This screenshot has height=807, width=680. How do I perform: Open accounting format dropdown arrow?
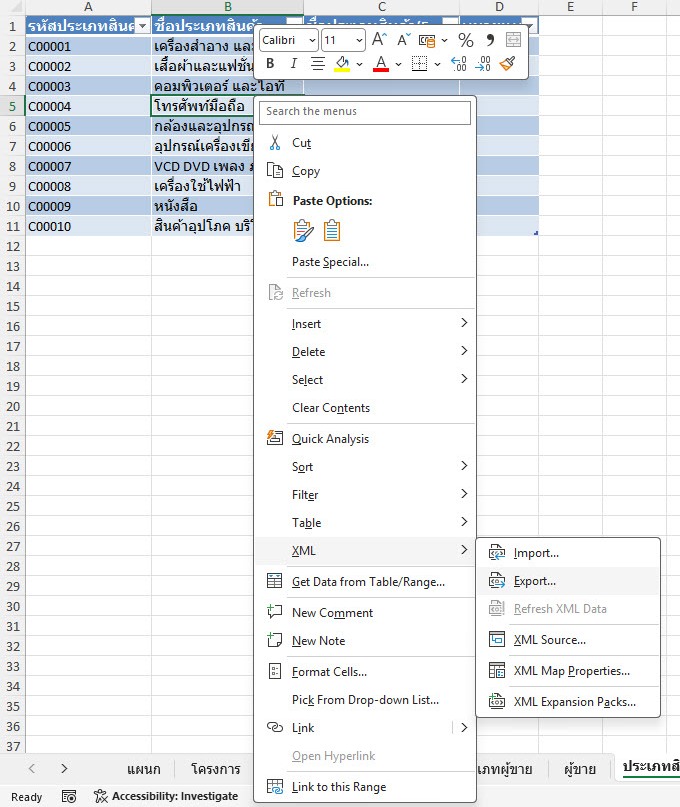(x=444, y=40)
